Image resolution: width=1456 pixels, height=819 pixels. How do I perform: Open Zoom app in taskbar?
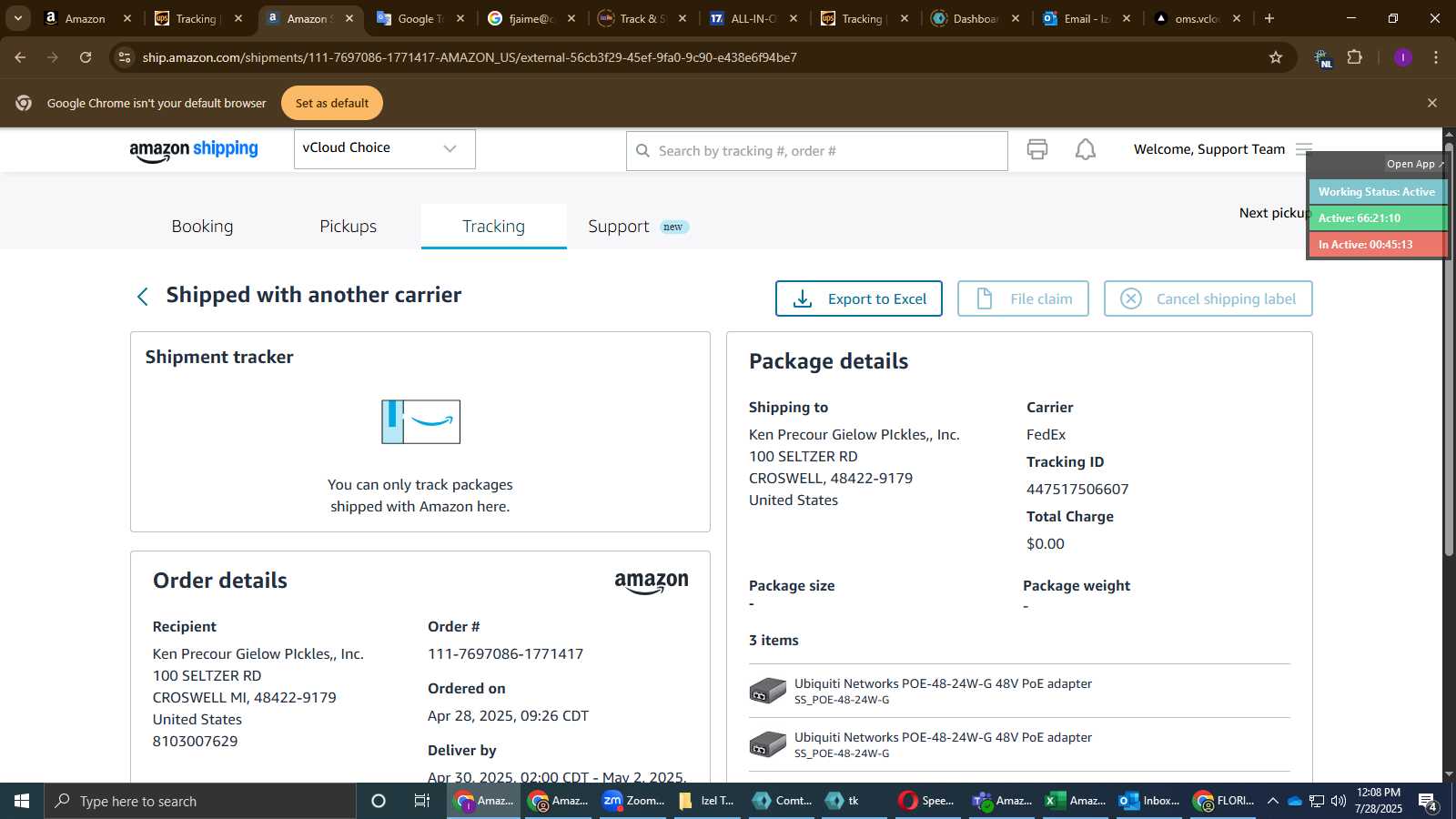(633, 801)
